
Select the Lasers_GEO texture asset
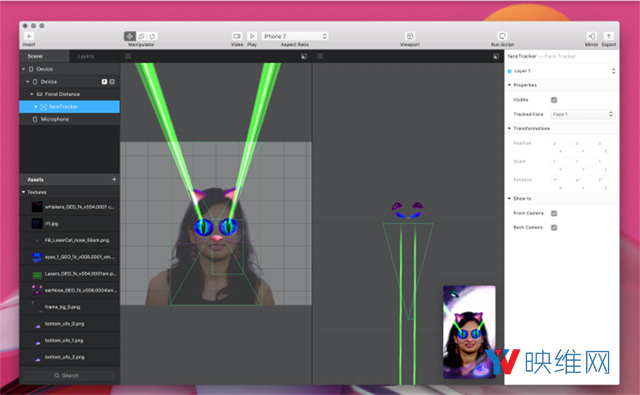pyautogui.click(x=69, y=274)
